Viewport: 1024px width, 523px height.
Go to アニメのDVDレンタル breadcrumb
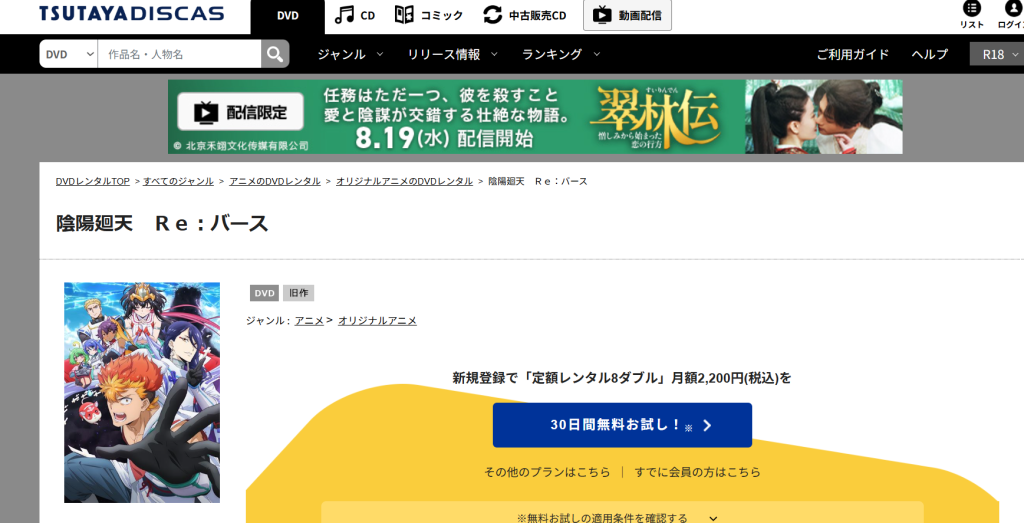click(275, 182)
